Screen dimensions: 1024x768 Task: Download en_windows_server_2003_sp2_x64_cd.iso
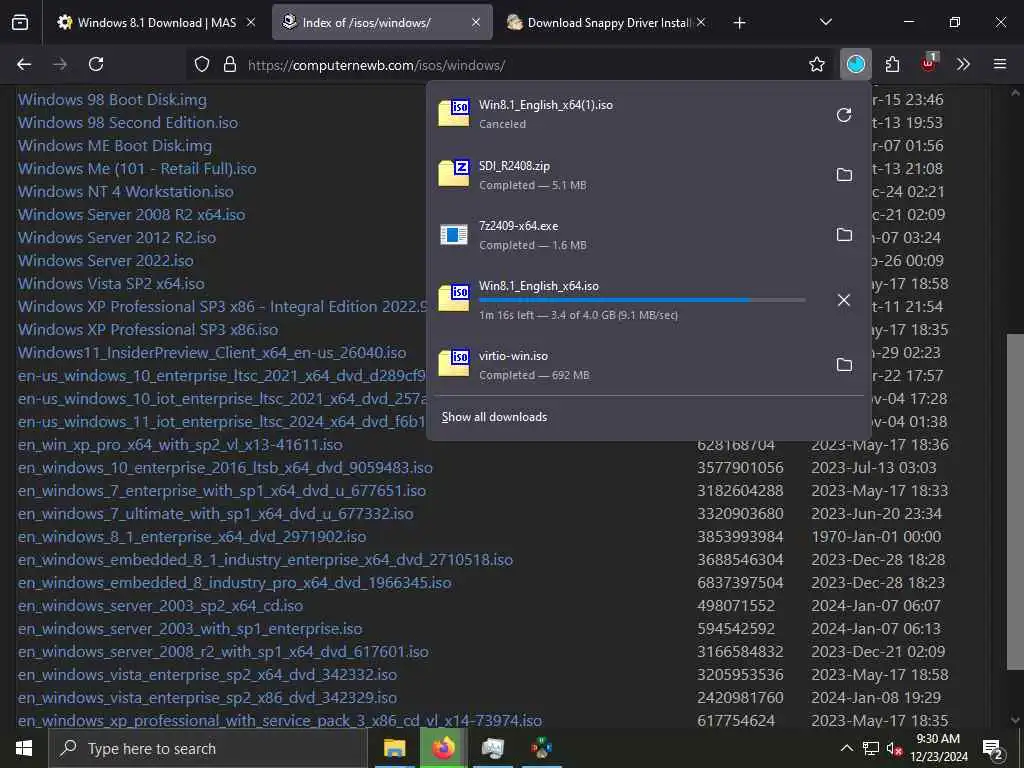pyautogui.click(x=161, y=605)
